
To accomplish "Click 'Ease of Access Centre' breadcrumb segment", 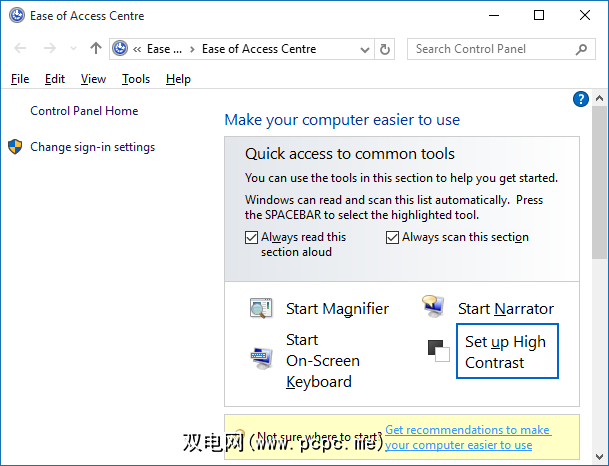I will [259, 49].
